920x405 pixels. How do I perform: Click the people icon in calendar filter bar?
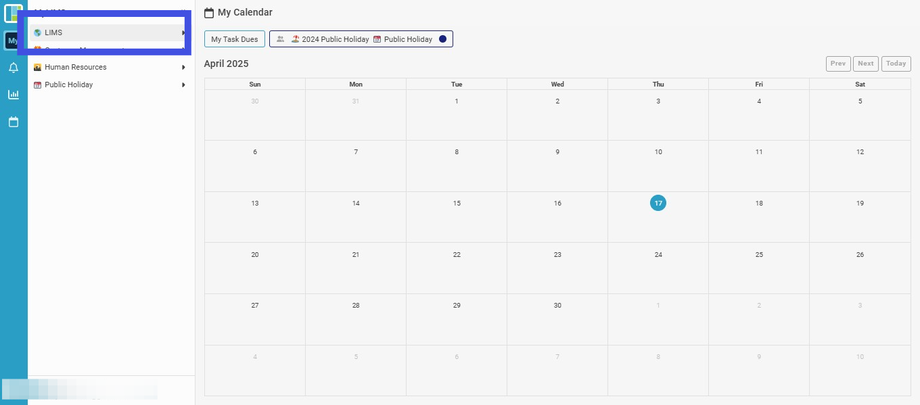pos(281,39)
